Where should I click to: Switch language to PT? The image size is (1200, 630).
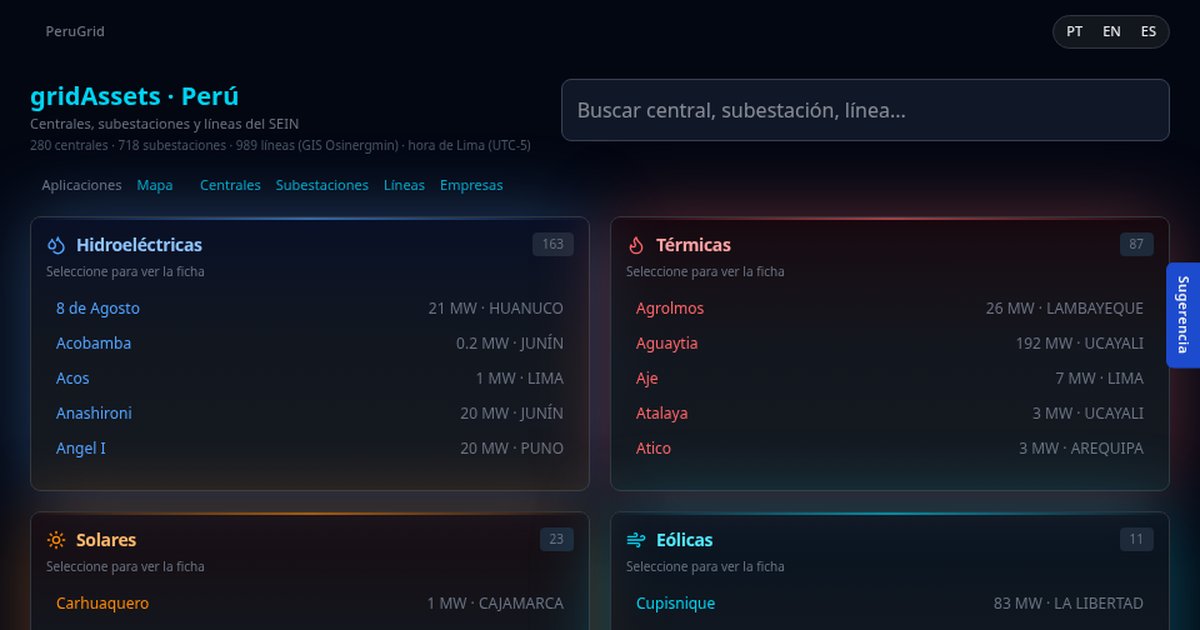(x=1074, y=32)
